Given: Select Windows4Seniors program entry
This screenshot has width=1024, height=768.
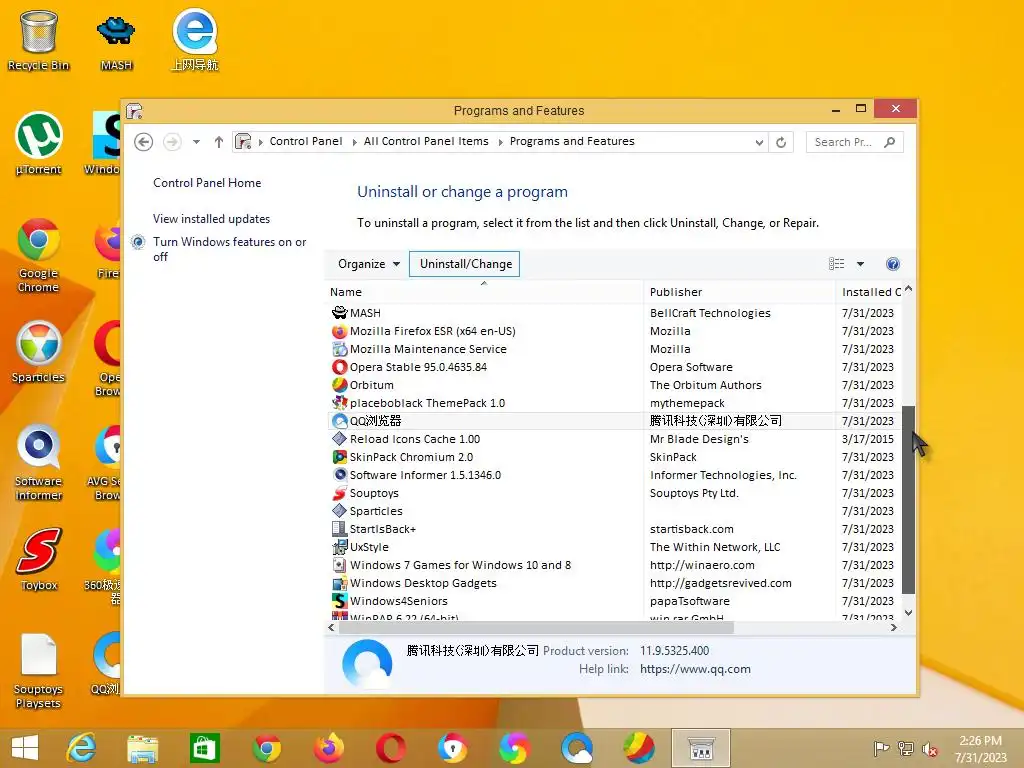Looking at the screenshot, I should click(x=613, y=601).
